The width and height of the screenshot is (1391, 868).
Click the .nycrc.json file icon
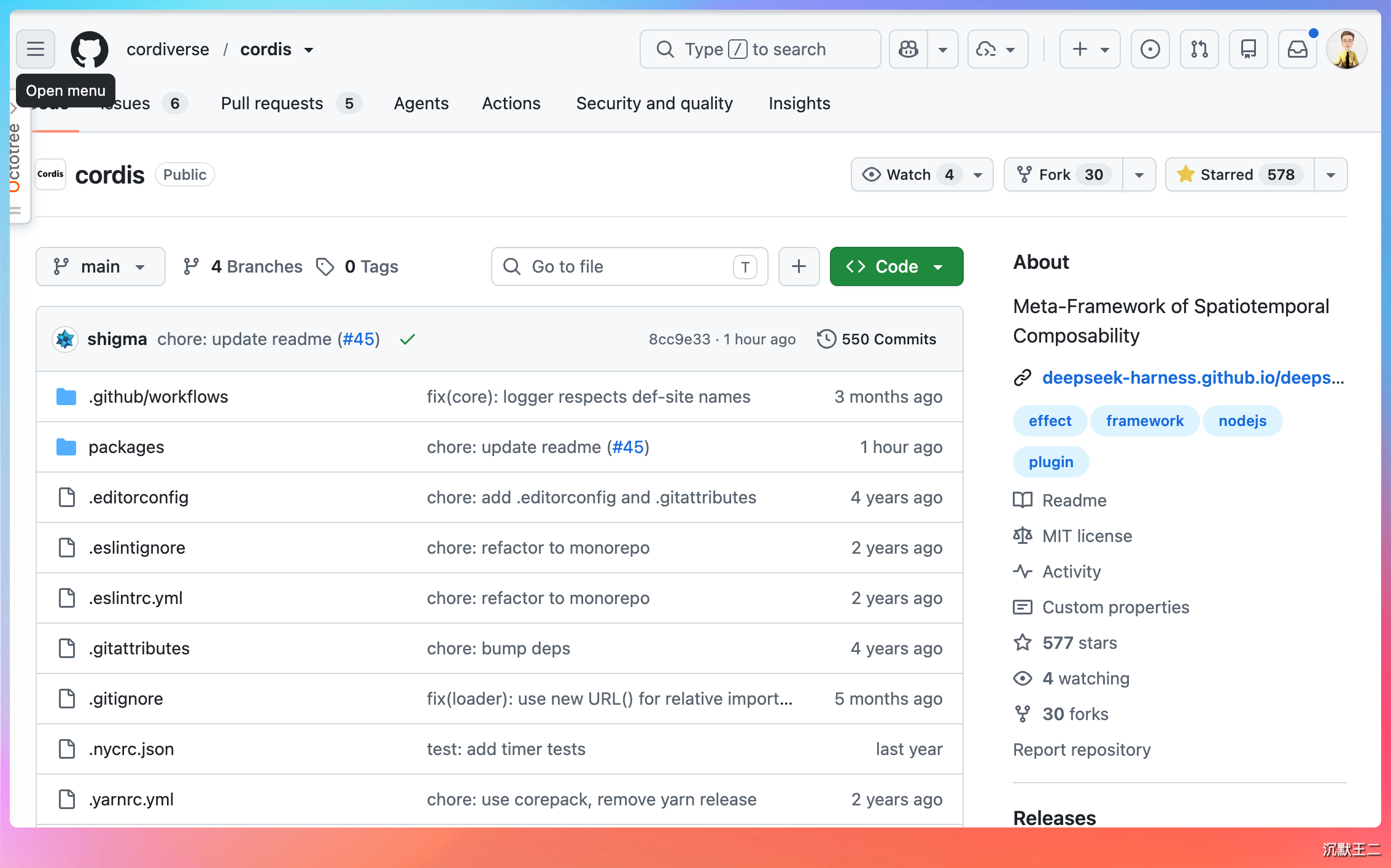[x=66, y=749]
